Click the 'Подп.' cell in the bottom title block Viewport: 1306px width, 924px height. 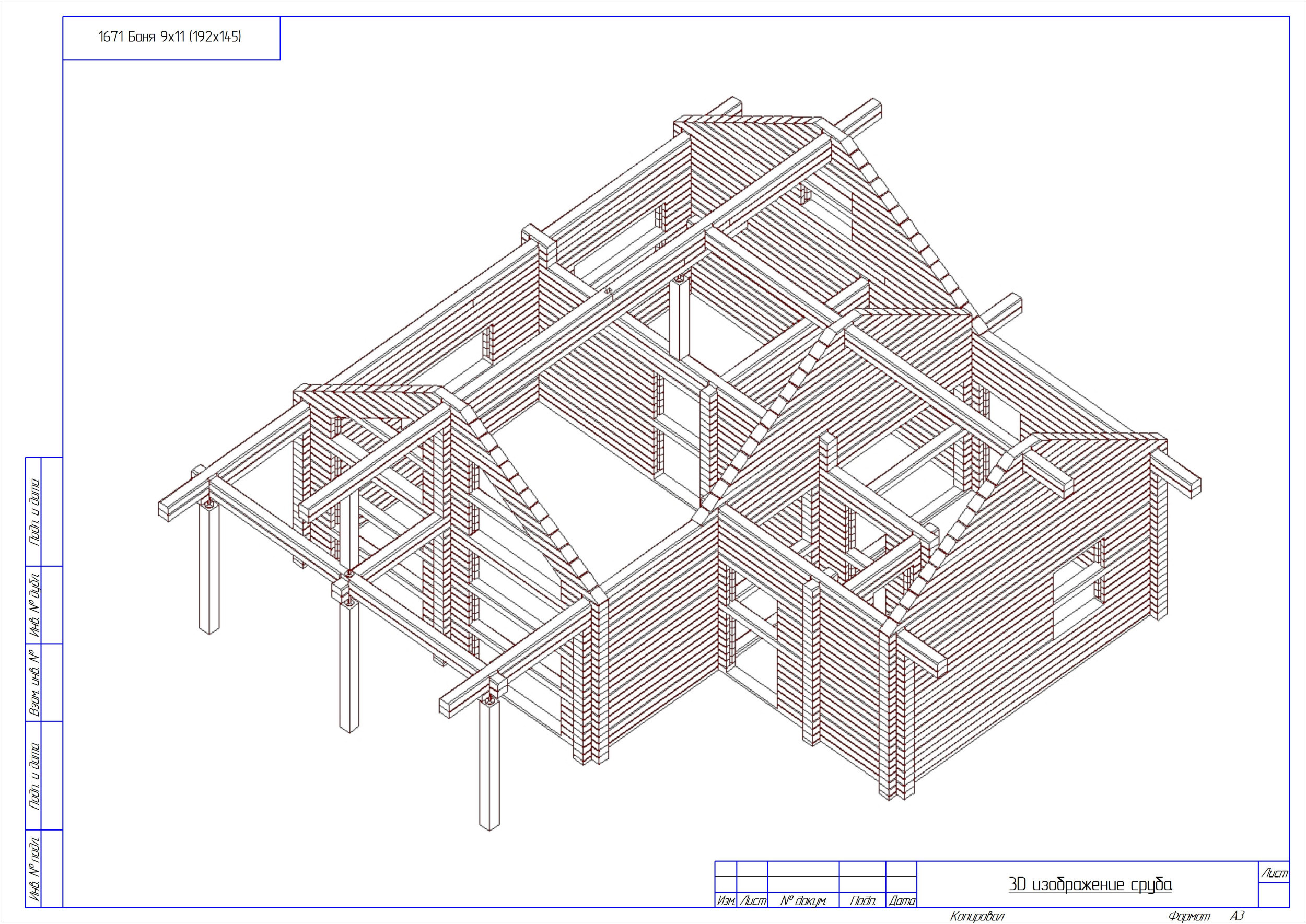[862, 901]
